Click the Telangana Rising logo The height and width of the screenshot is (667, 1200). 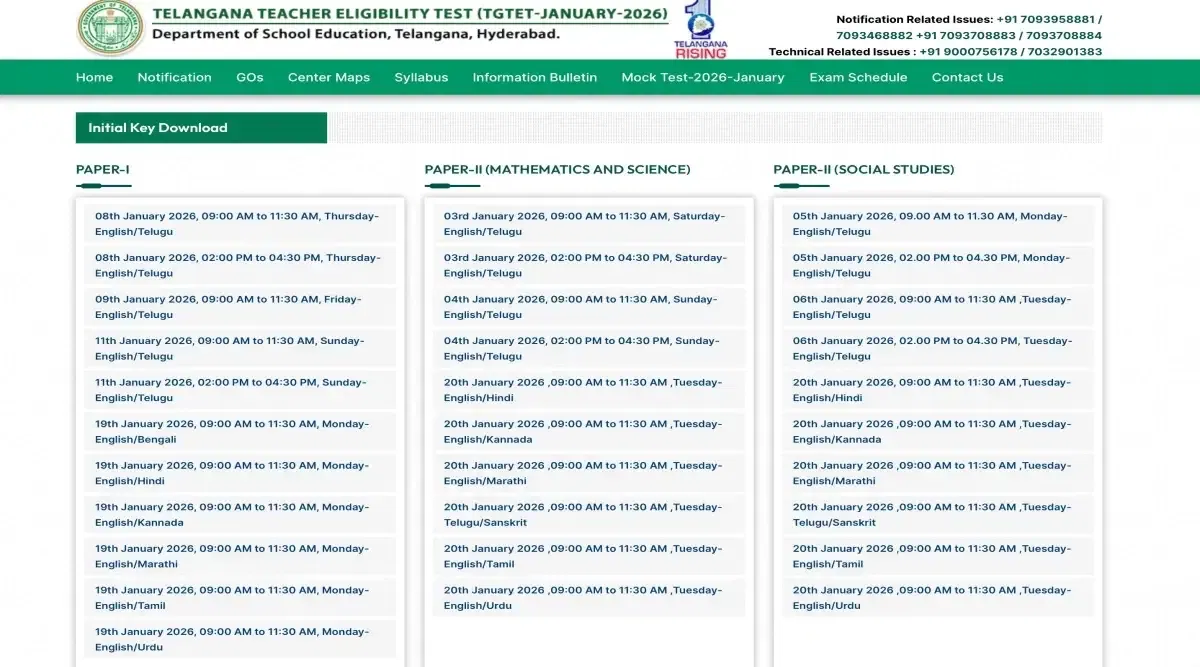tap(700, 30)
